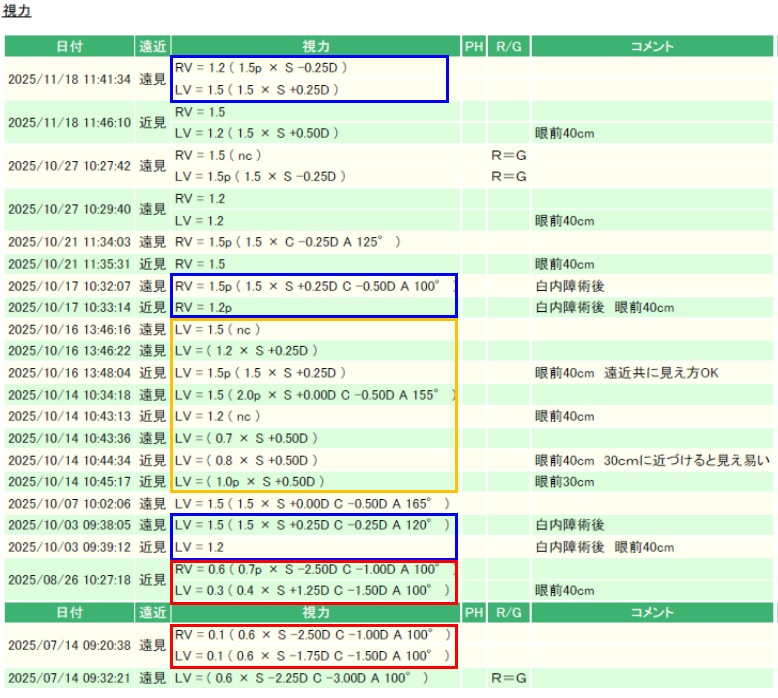Select the 2025/10/07 10:02:06 date cell
This screenshot has width=778, height=698.
(x=69, y=504)
